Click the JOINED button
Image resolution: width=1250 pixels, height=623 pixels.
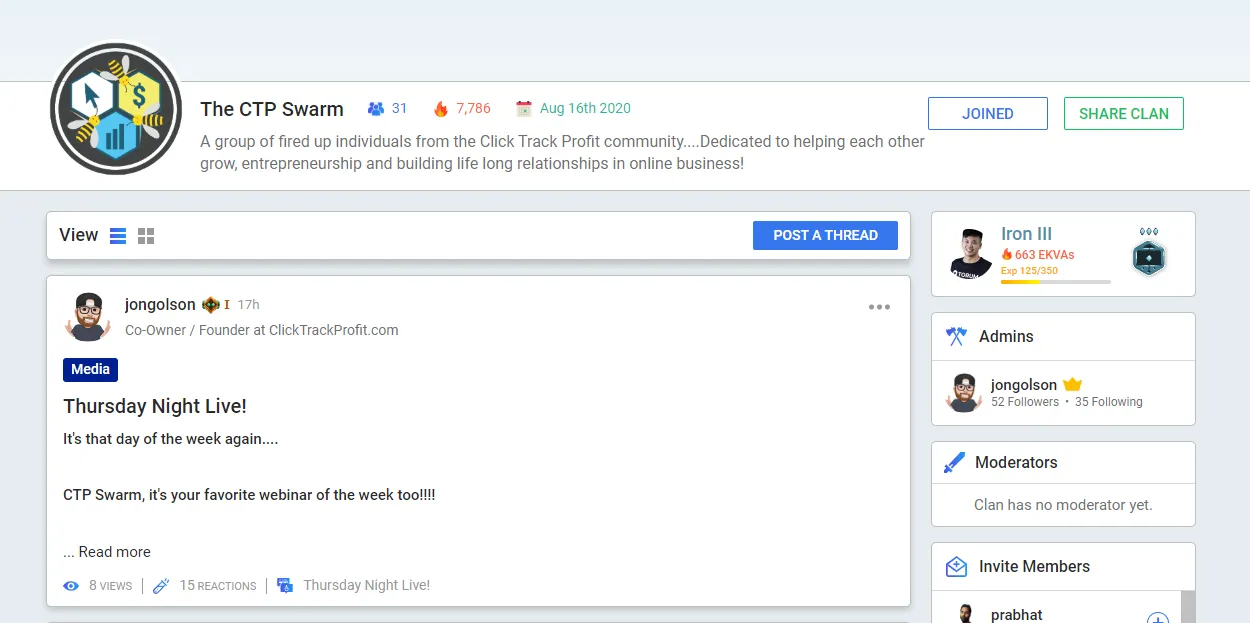[x=988, y=114]
